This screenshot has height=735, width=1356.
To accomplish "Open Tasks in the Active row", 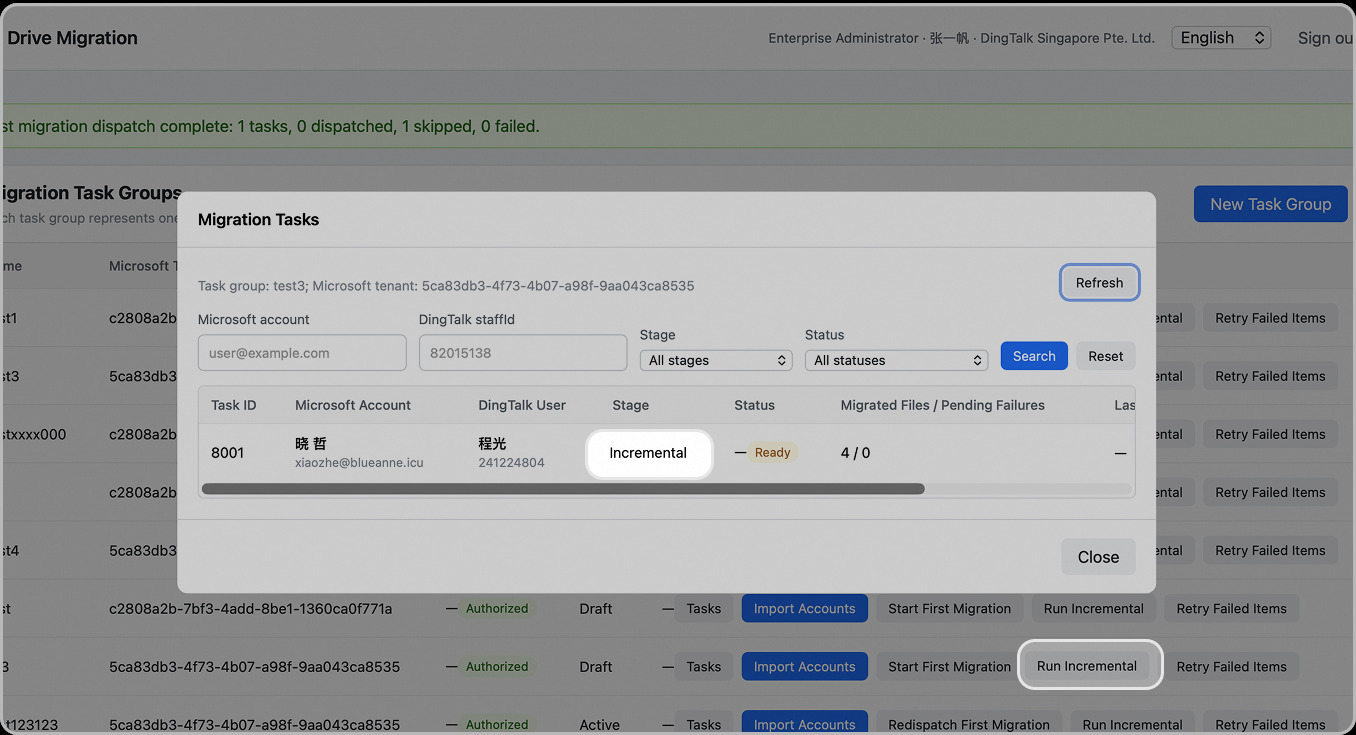I will tap(704, 724).
